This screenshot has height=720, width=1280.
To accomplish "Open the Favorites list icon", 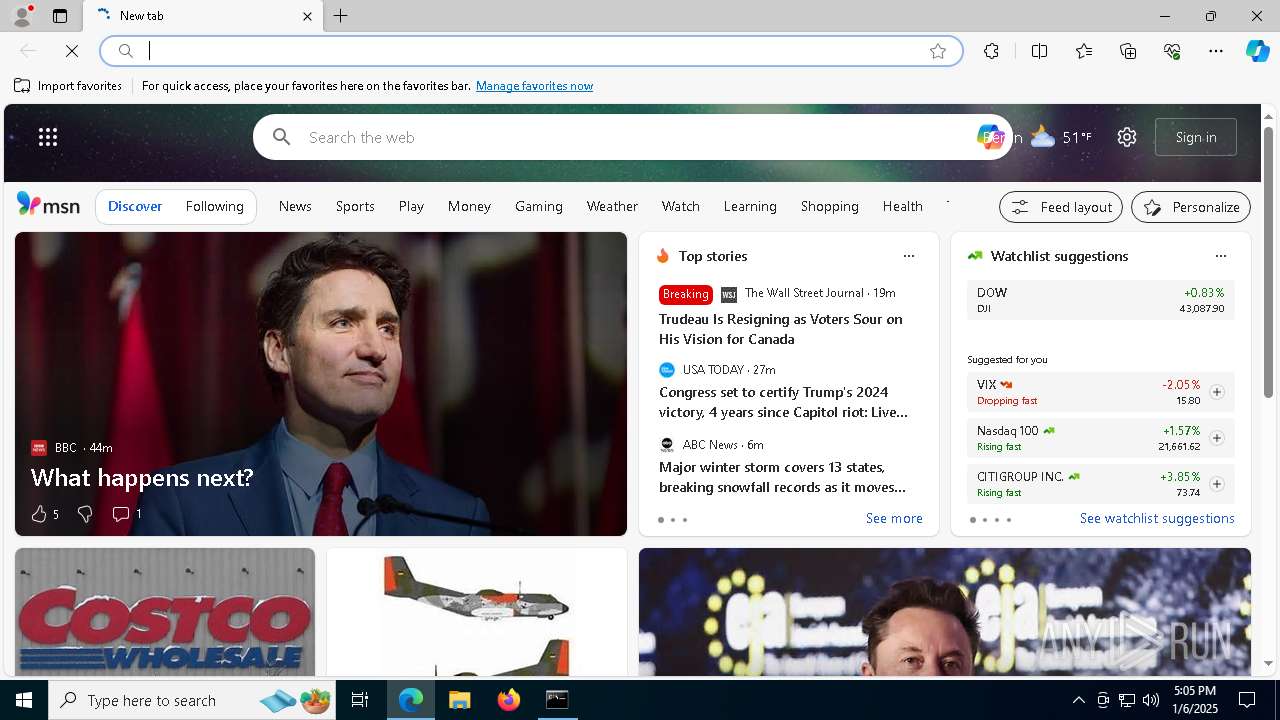I will pyautogui.click(x=1084, y=51).
